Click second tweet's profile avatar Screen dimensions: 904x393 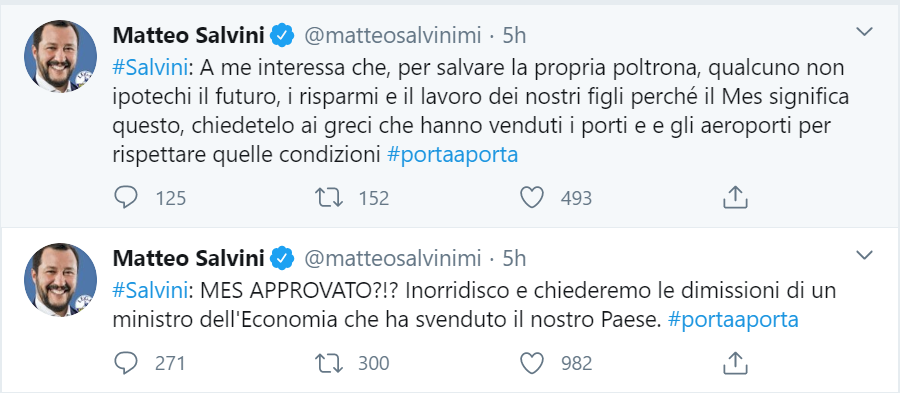pos(61,279)
